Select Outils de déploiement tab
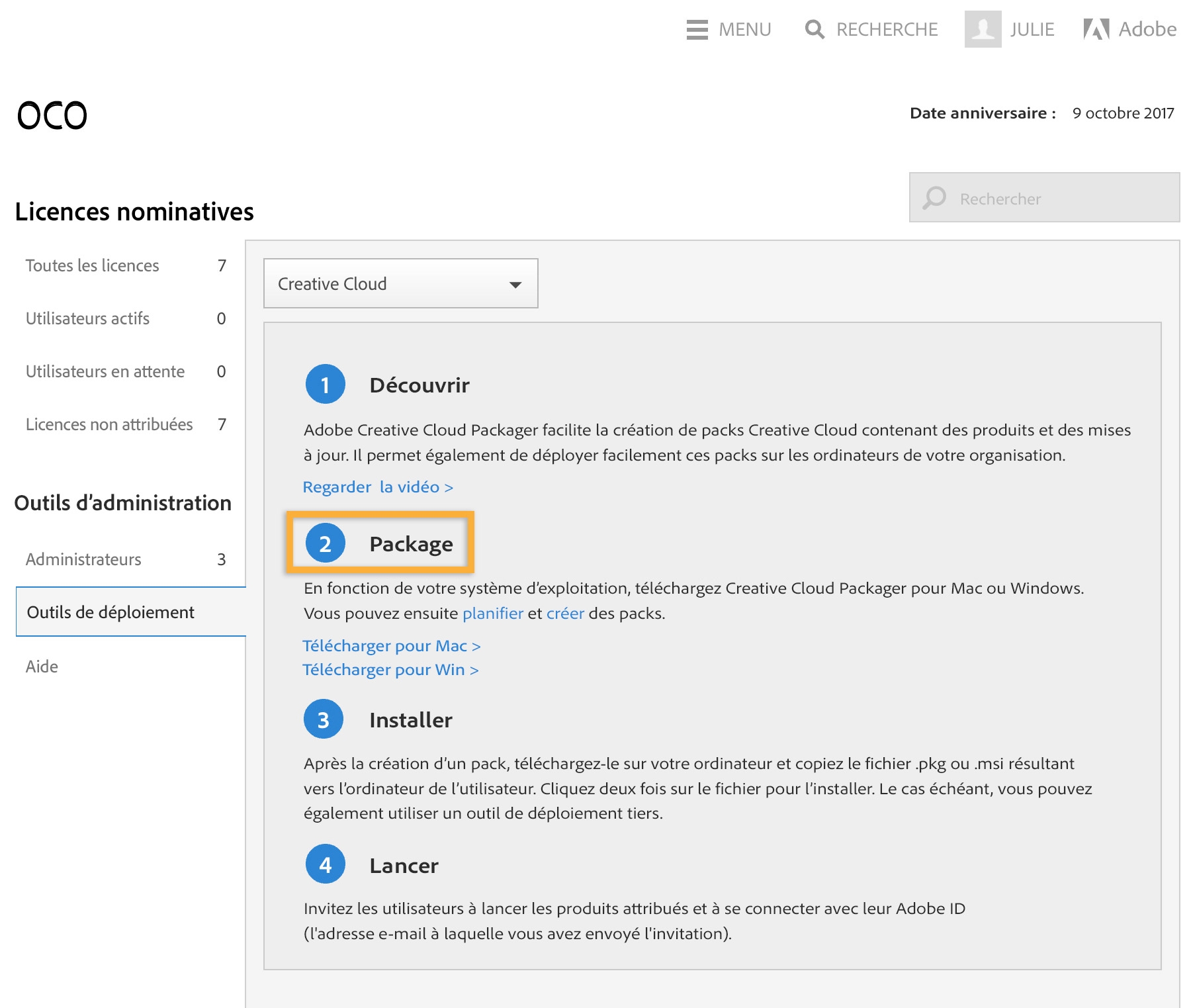 (110, 612)
